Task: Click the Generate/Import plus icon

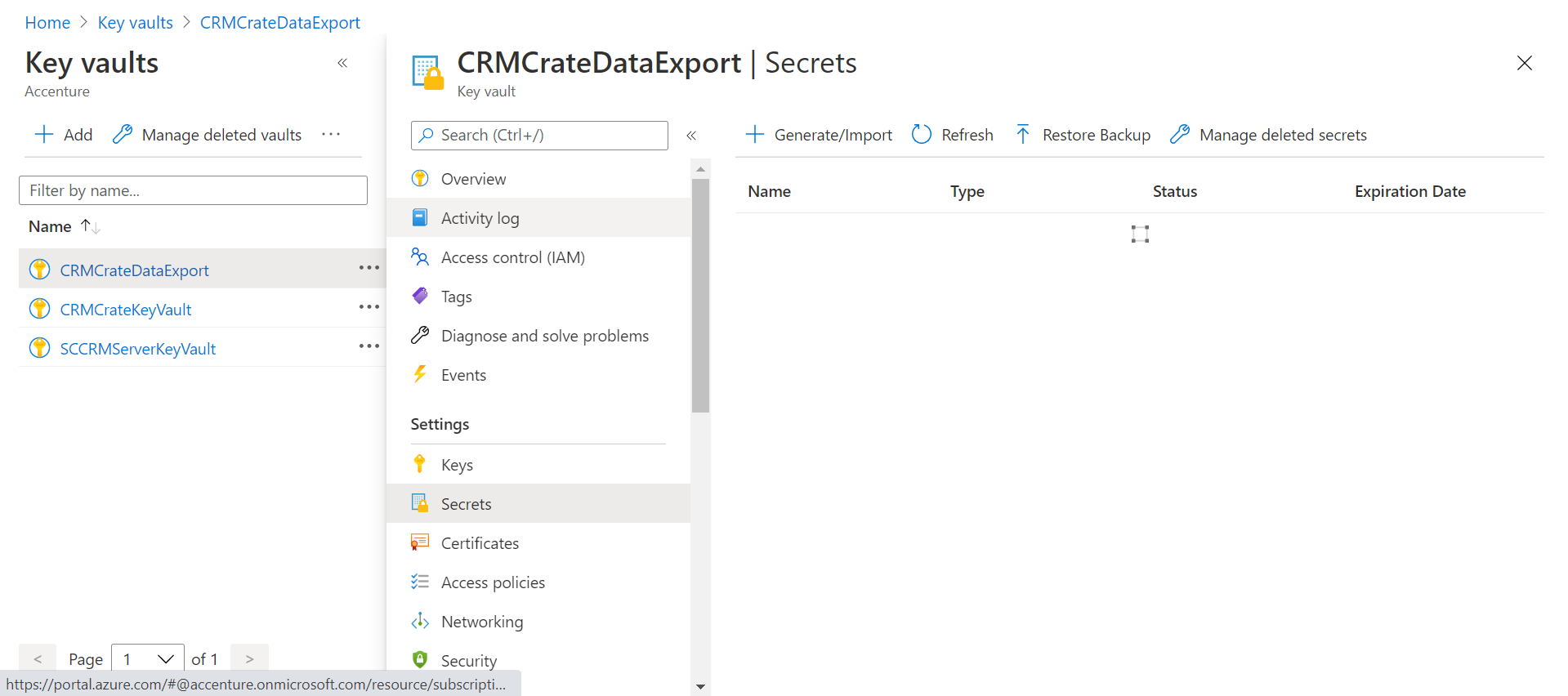Action: pos(755,135)
